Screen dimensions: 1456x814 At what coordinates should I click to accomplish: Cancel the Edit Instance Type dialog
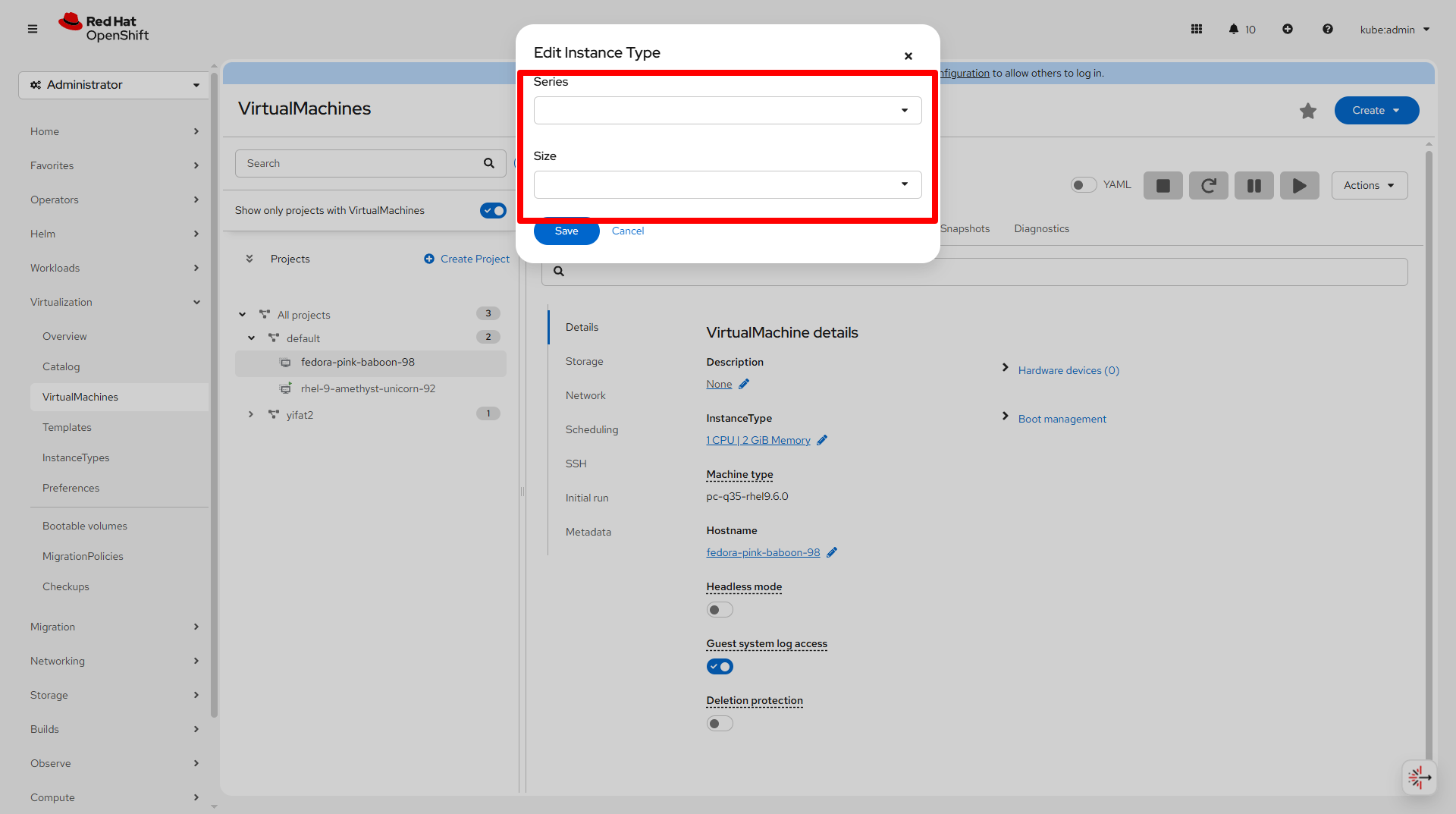click(628, 231)
